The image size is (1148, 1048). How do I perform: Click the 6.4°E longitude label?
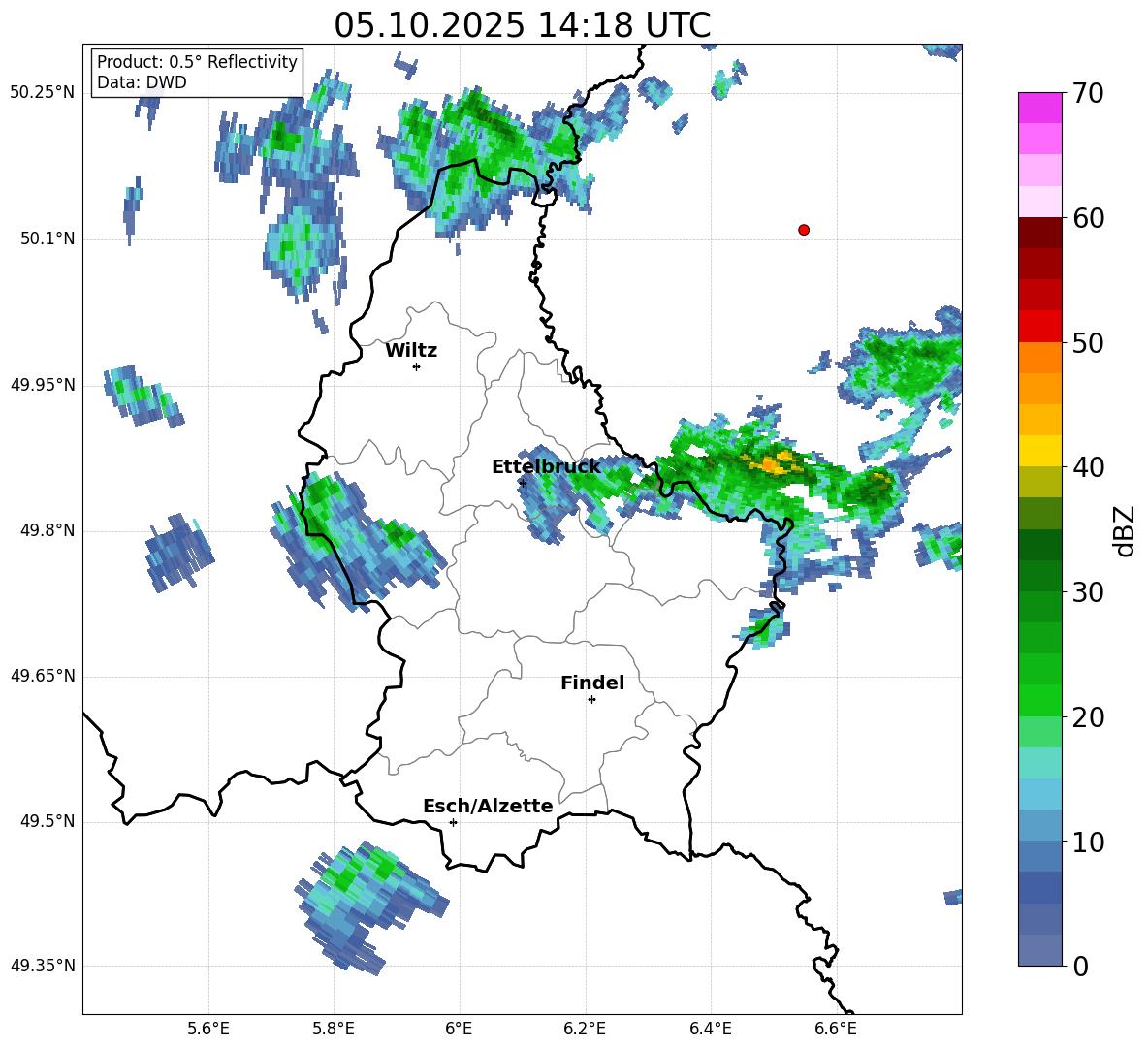(710, 1029)
